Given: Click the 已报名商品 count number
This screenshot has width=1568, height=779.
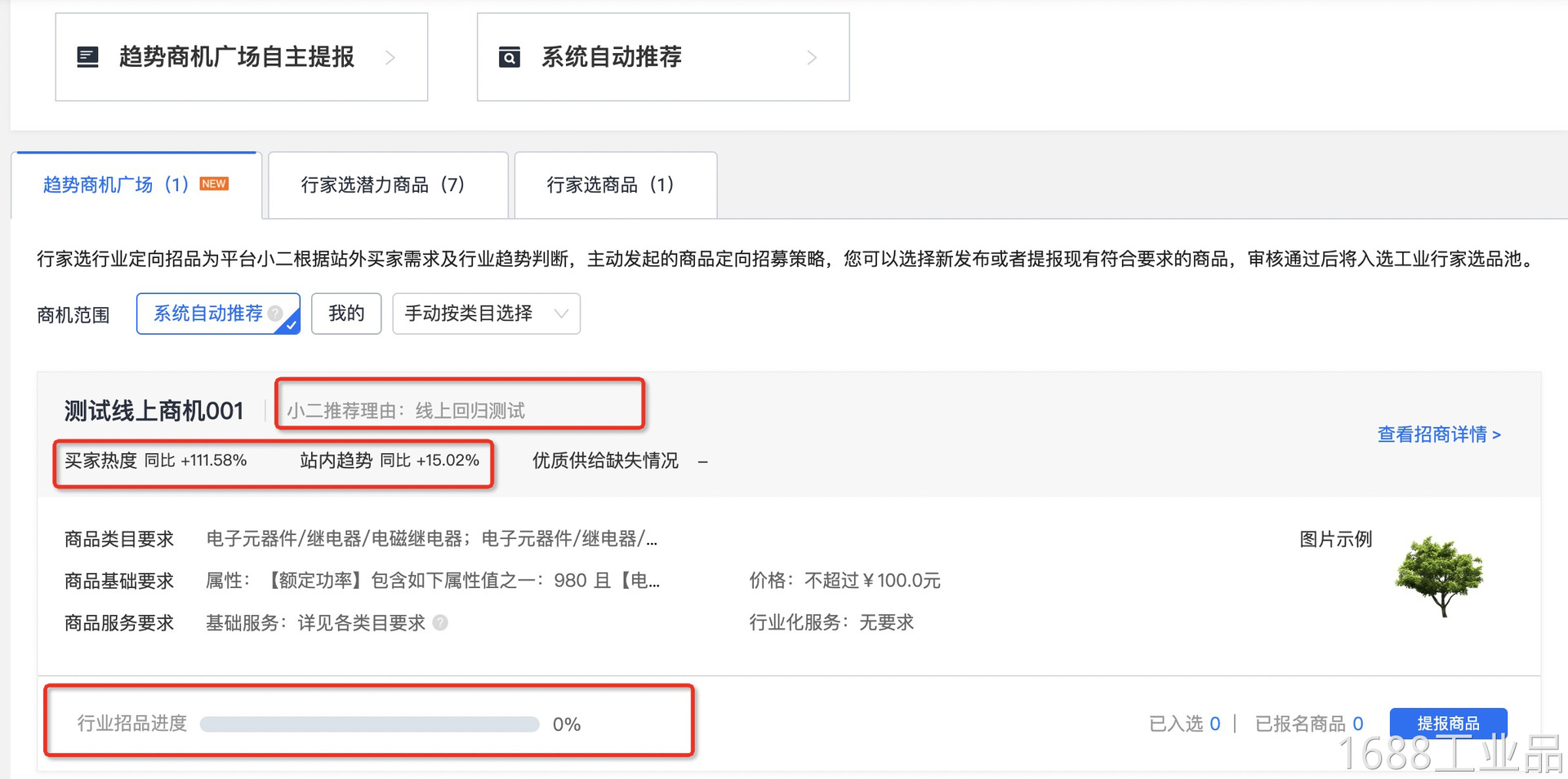Looking at the screenshot, I should (1358, 723).
